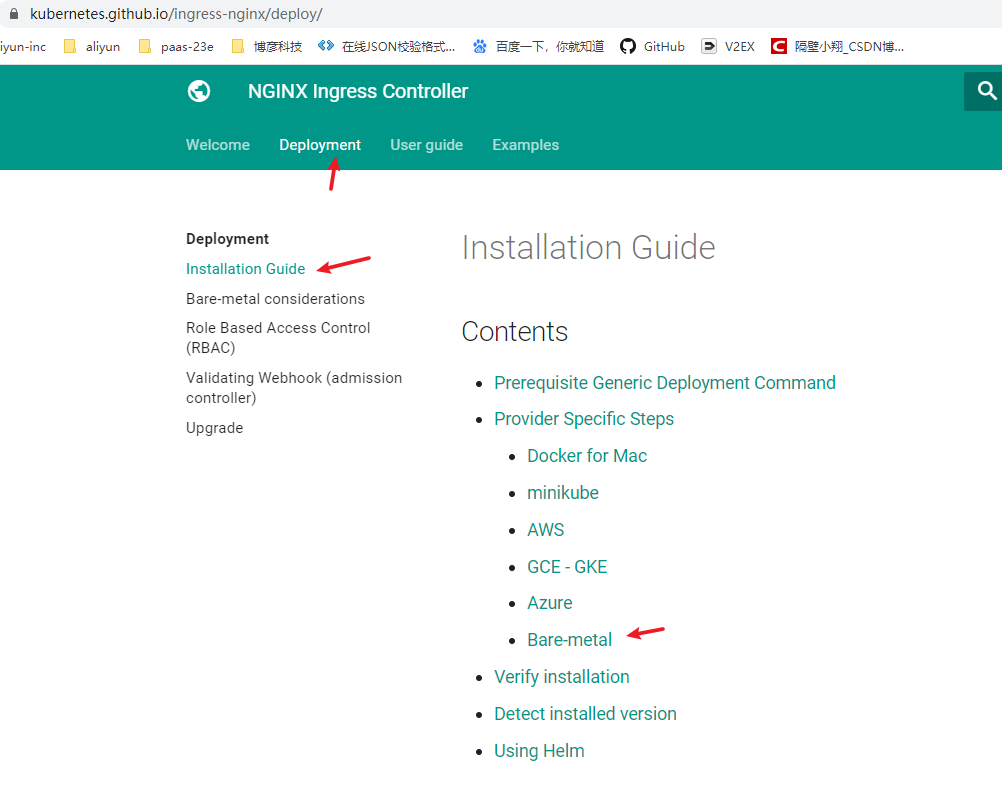Click the site lock icon in address bar
The image size is (1002, 789).
click(13, 13)
